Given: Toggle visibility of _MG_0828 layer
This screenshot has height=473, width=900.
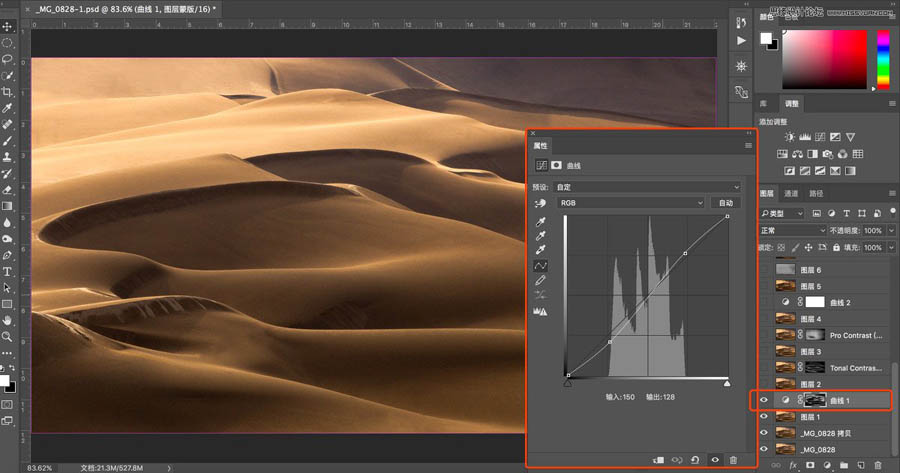Looking at the screenshot, I should click(x=765, y=450).
